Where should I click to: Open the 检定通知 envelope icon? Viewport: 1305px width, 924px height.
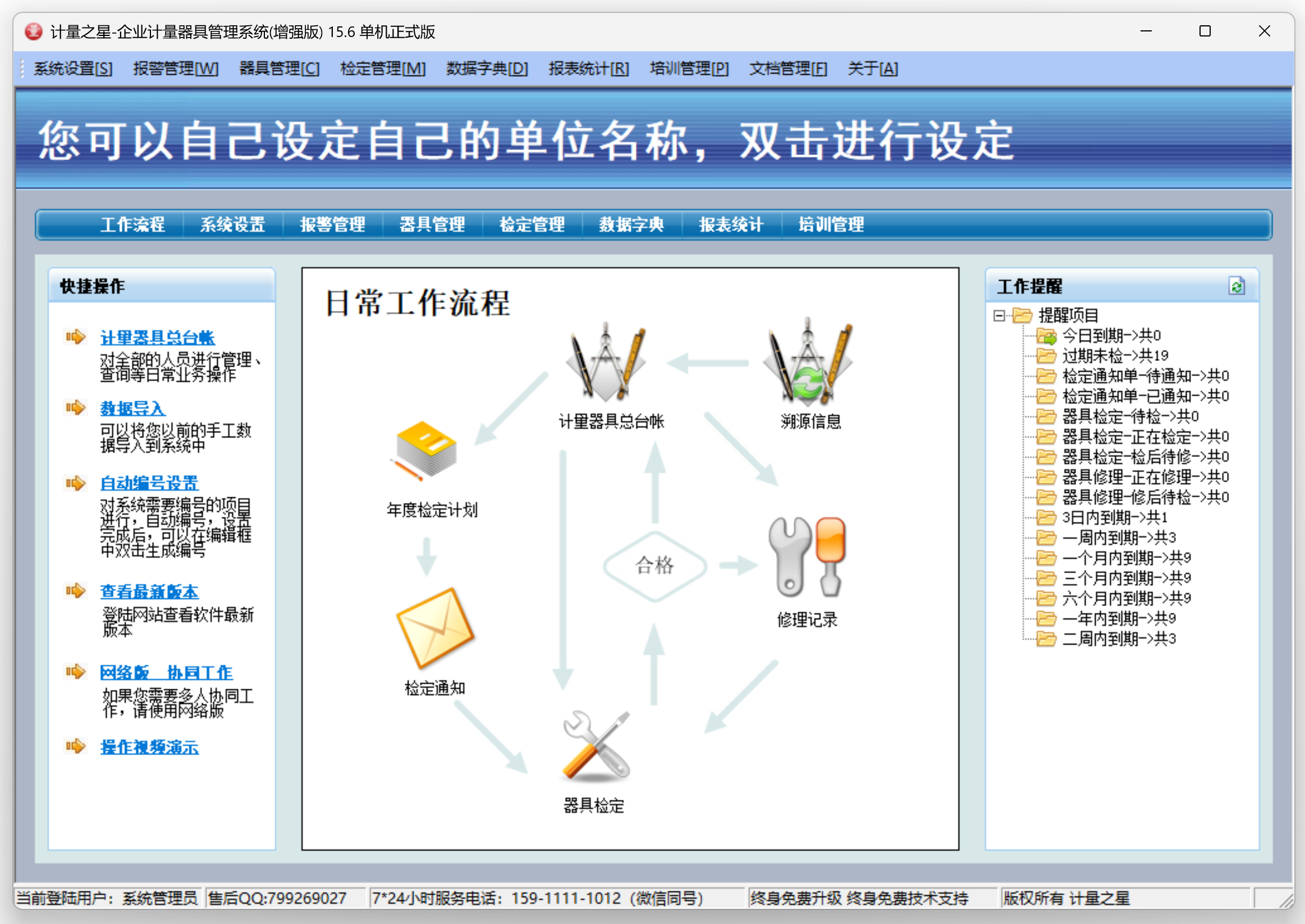click(x=434, y=628)
